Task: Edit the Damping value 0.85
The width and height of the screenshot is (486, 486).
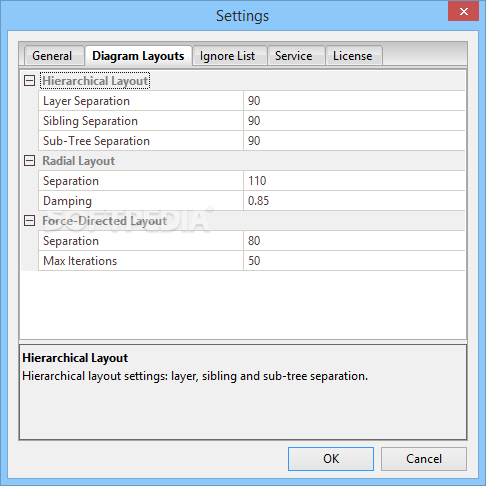Action: pos(354,201)
